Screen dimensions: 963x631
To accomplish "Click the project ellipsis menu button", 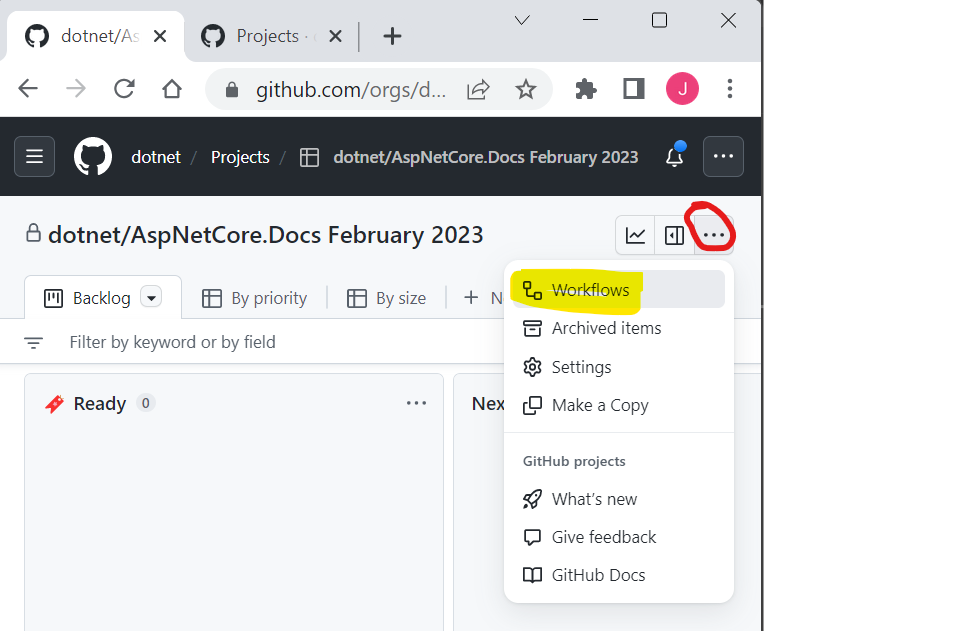I will pyautogui.click(x=714, y=235).
